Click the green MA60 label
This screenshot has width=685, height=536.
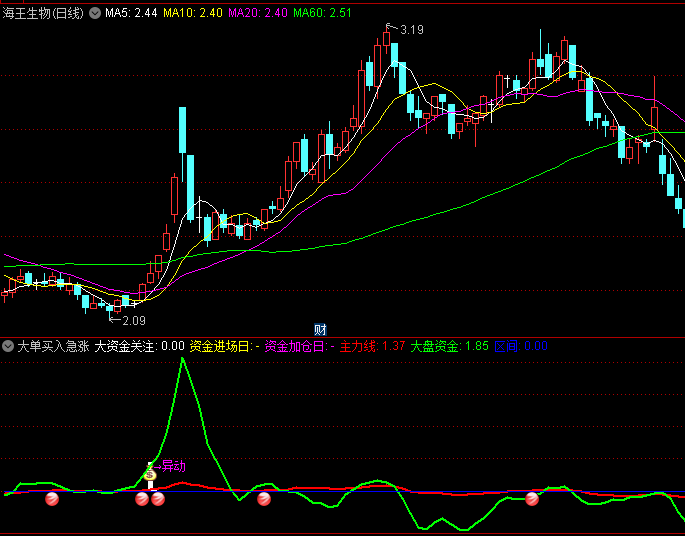click(323, 13)
